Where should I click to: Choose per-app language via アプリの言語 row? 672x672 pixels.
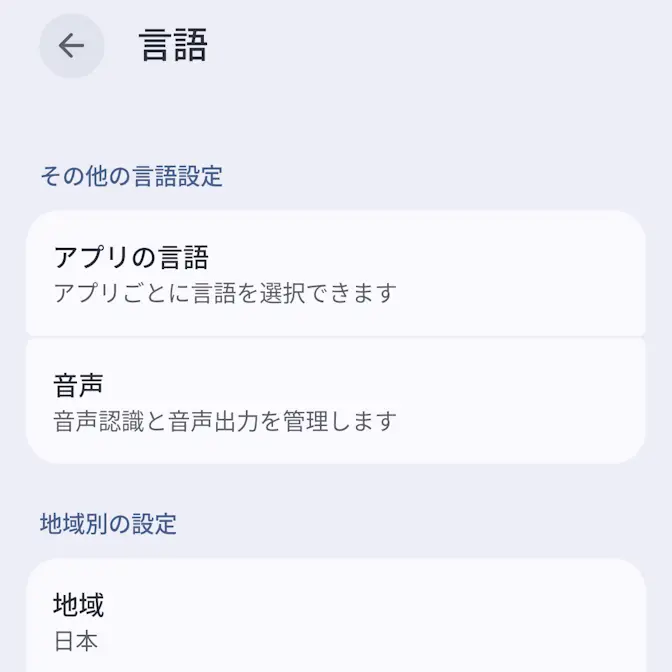[335, 273]
